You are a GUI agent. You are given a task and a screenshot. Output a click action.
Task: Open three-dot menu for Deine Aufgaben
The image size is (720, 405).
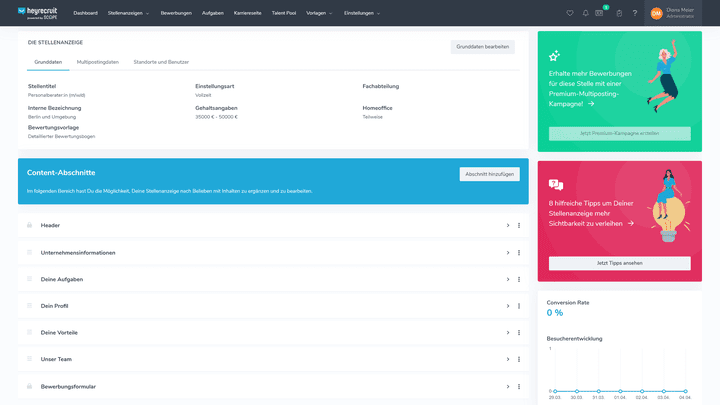(519, 279)
